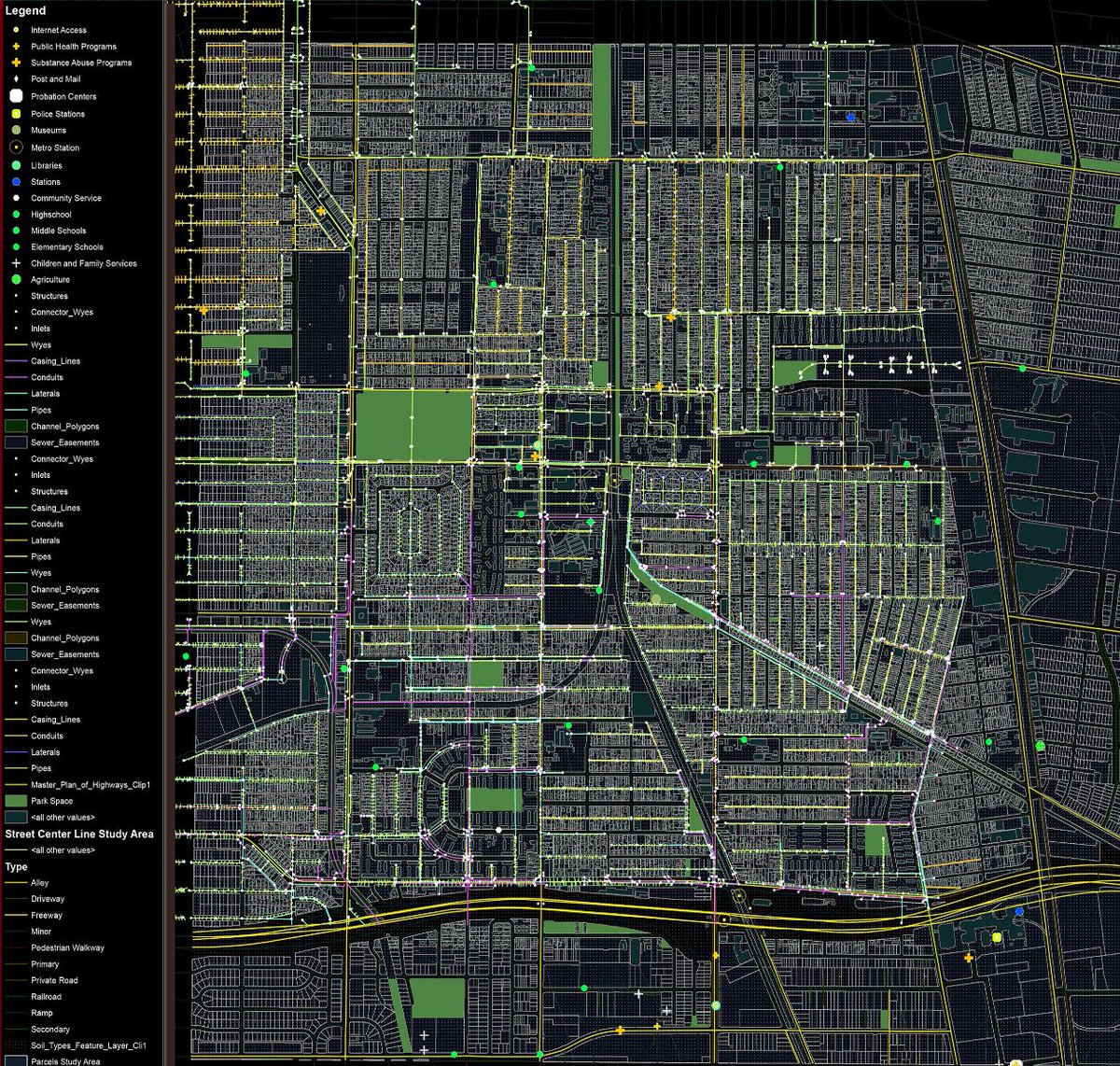Select the Parcels Study Area swatch
1120x1066 pixels.
16,1060
